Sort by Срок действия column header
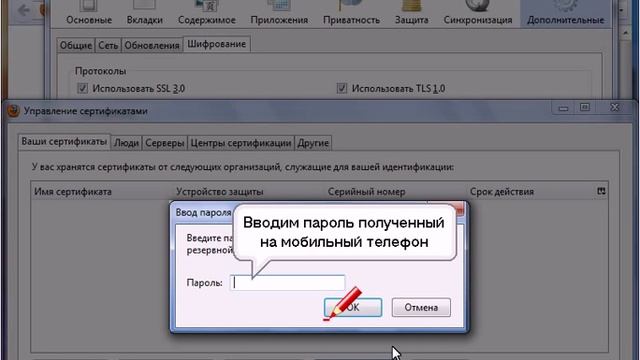Image resolution: width=640 pixels, height=360 pixels. click(x=531, y=191)
